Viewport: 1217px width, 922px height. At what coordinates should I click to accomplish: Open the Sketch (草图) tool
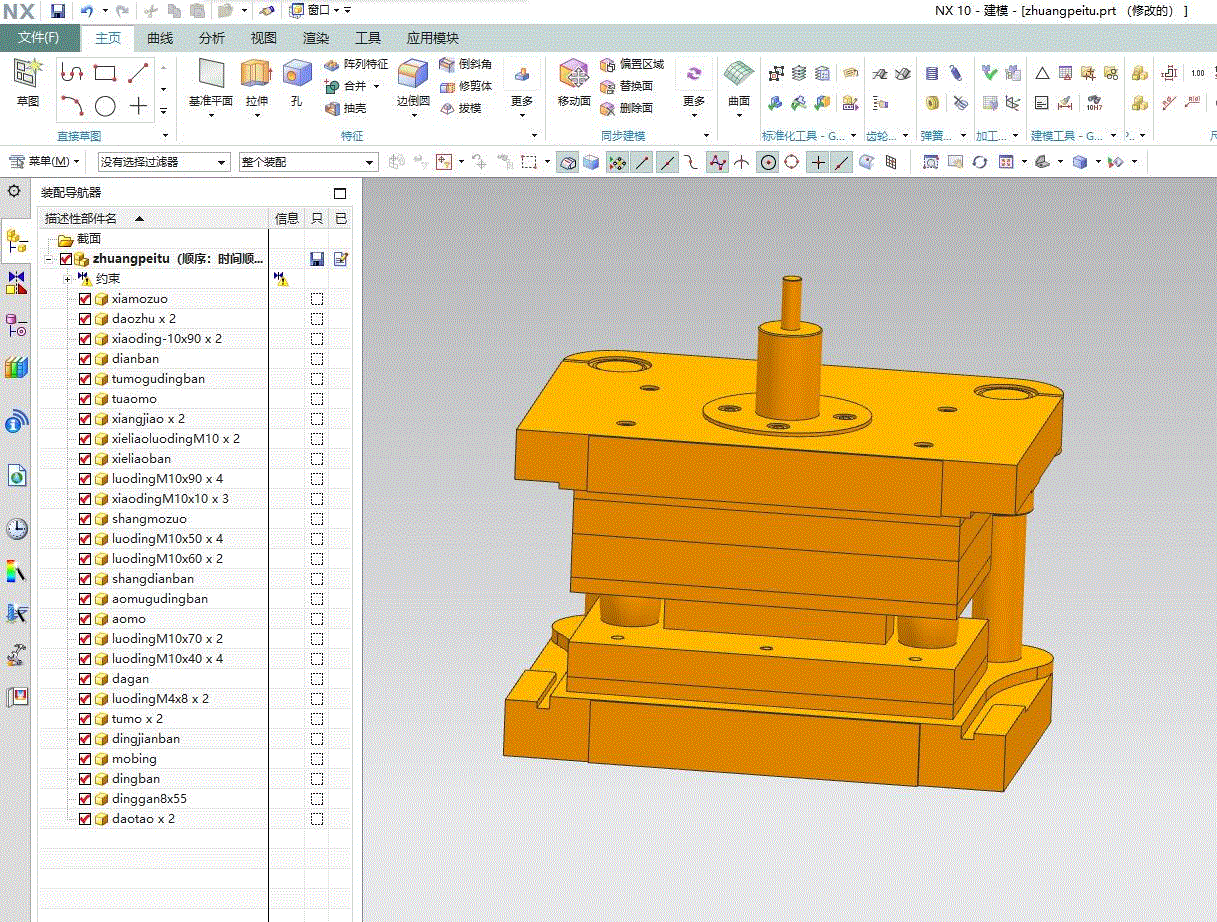[x=28, y=76]
